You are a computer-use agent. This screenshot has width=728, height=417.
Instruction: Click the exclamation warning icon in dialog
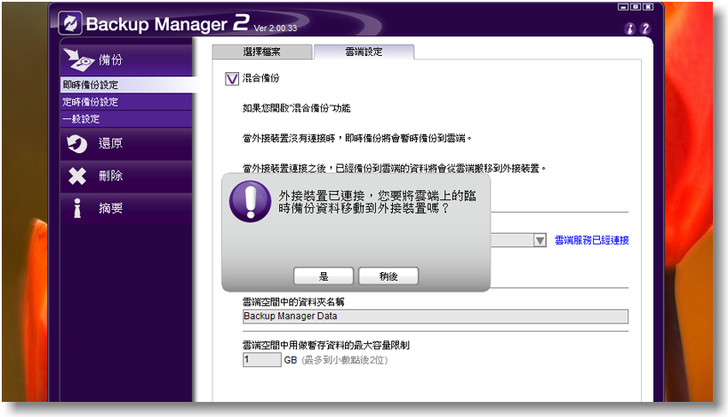pyautogui.click(x=250, y=201)
